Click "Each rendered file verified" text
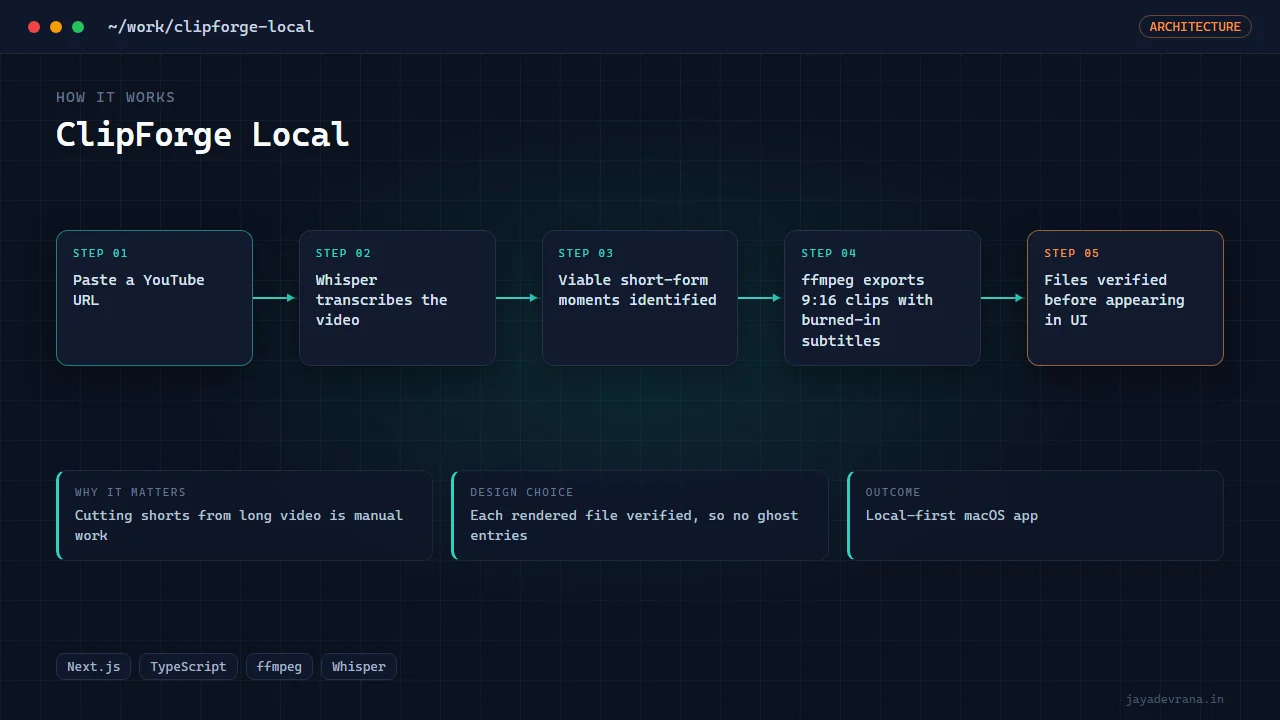Image resolution: width=1280 pixels, height=720 pixels. pos(584,516)
